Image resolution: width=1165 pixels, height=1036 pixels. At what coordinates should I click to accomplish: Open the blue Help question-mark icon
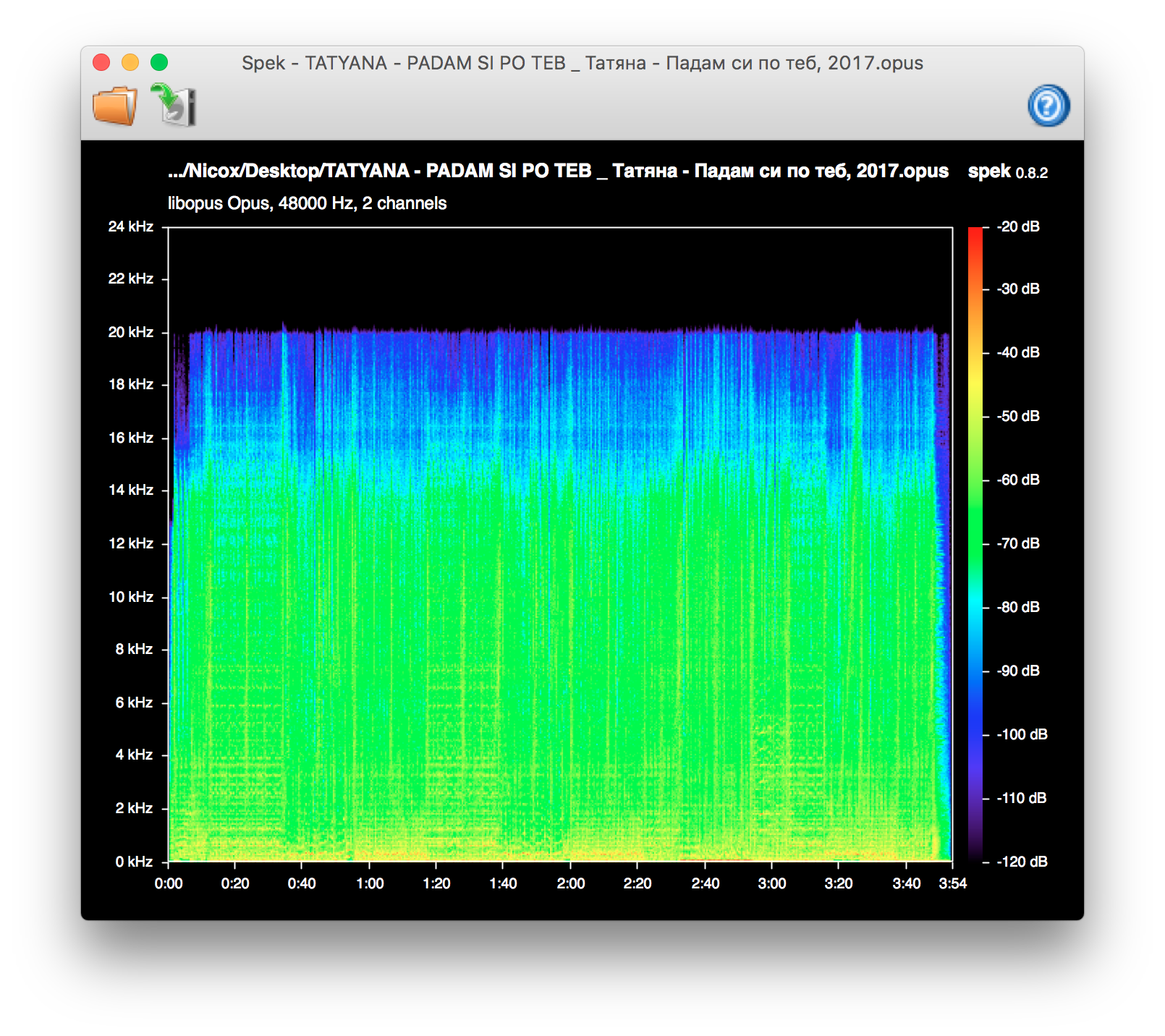pyautogui.click(x=1048, y=106)
